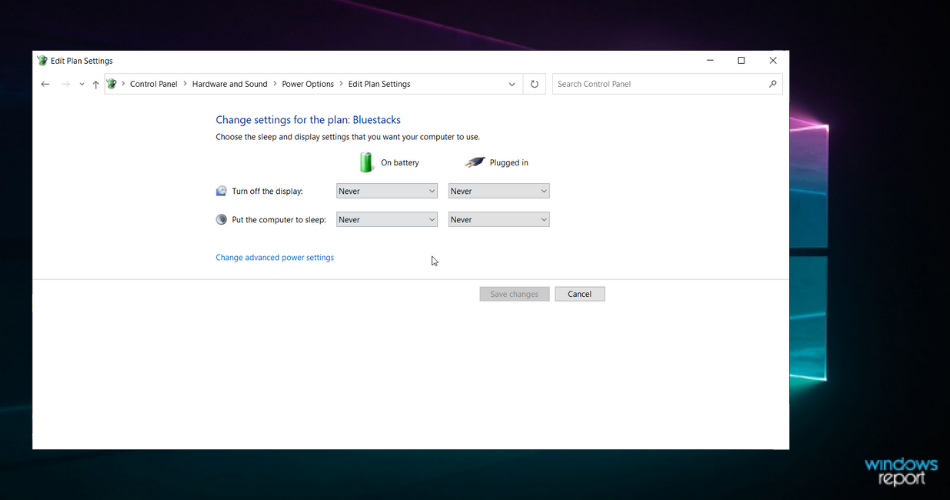Click the Plugged in plug icon
950x500 pixels.
[474, 162]
